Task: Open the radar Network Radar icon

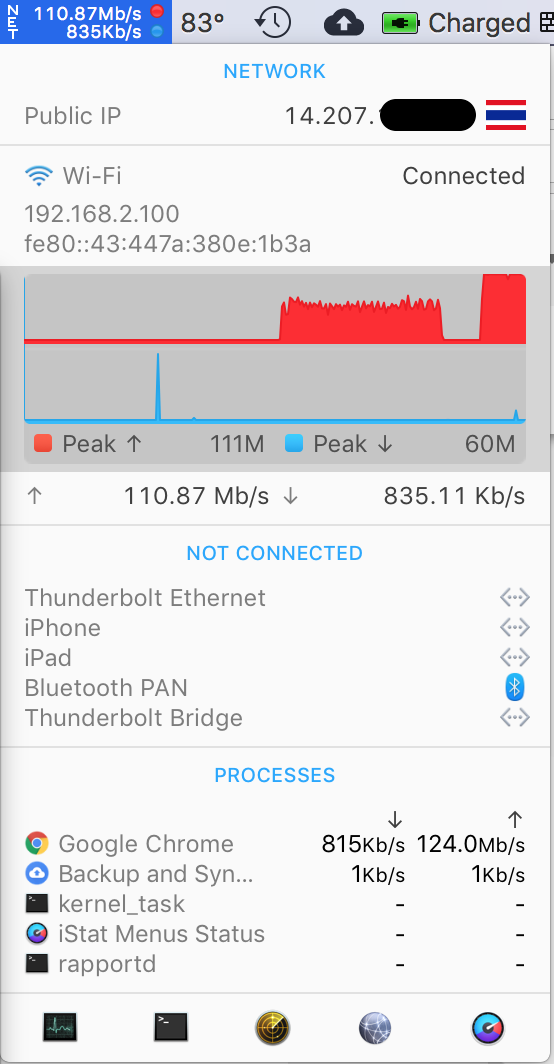Action: (x=273, y=1027)
